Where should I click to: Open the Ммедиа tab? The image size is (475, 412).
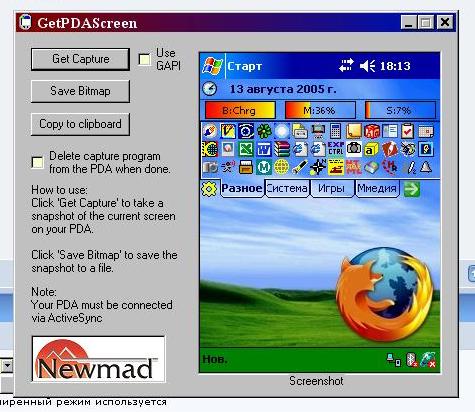pyautogui.click(x=377, y=189)
